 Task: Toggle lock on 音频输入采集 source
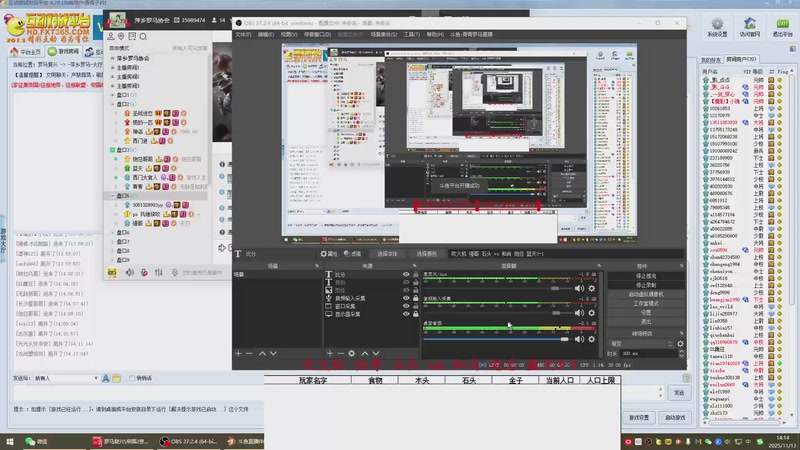pyautogui.click(x=416, y=298)
